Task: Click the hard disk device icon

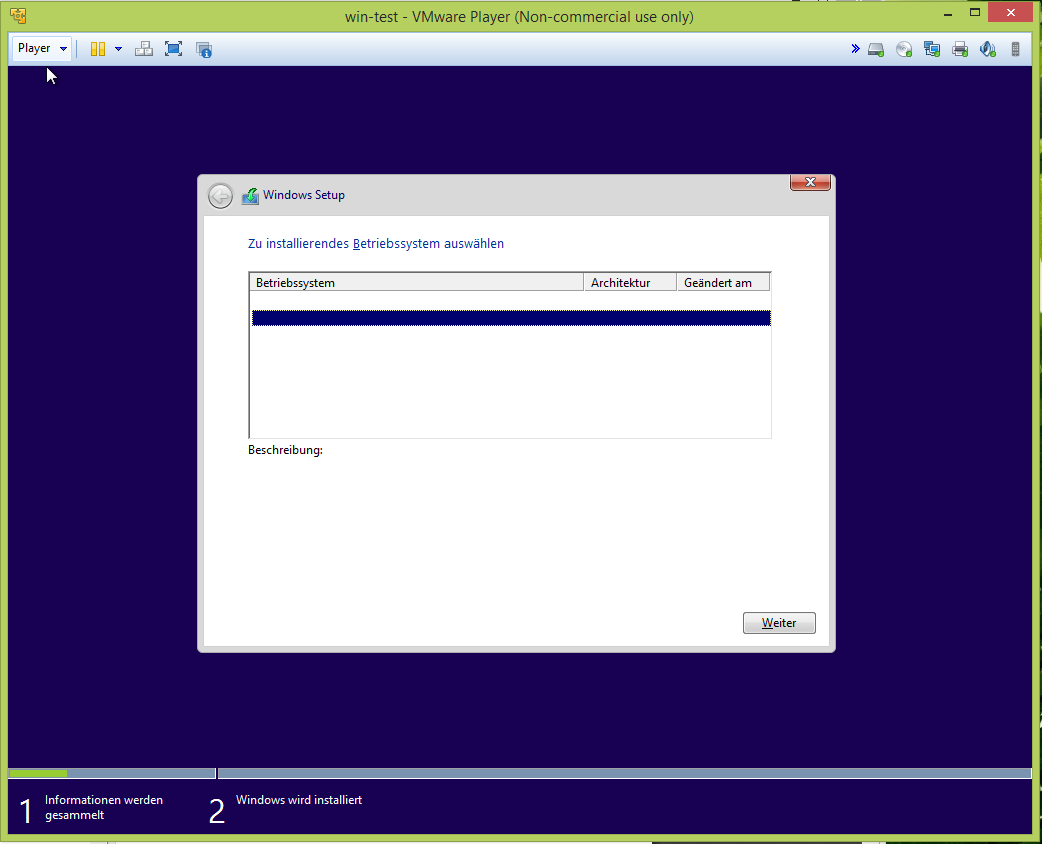Action: point(877,49)
